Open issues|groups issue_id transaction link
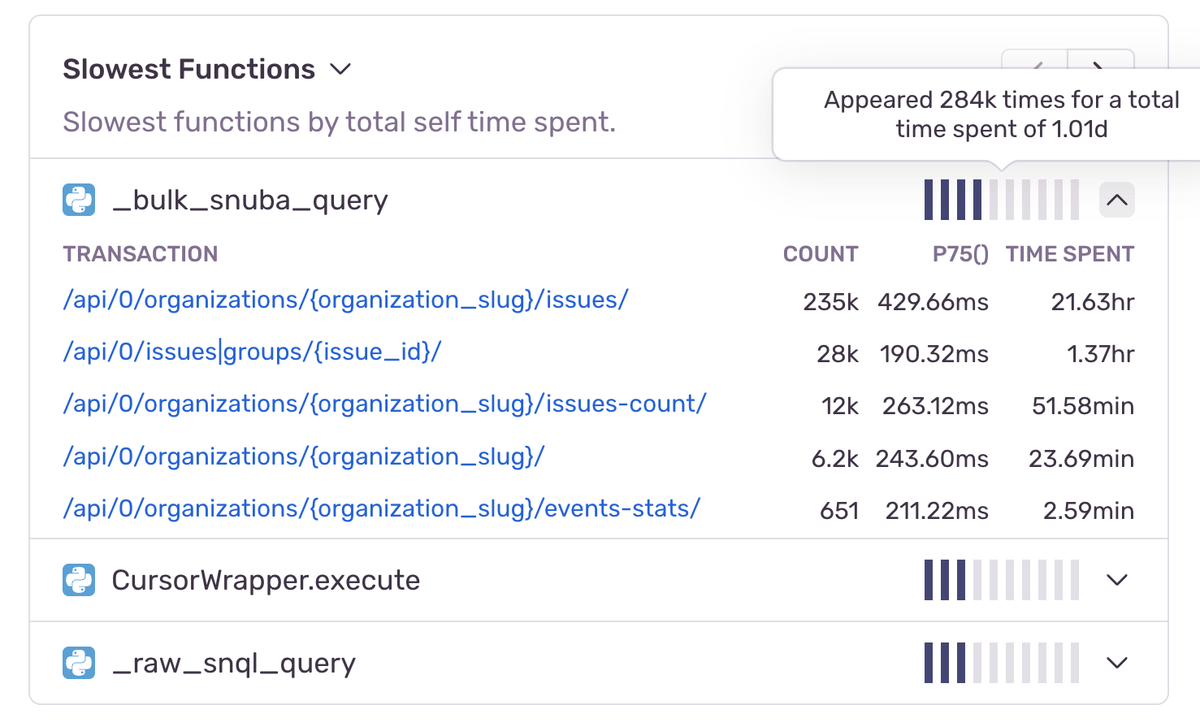 [x=252, y=351]
